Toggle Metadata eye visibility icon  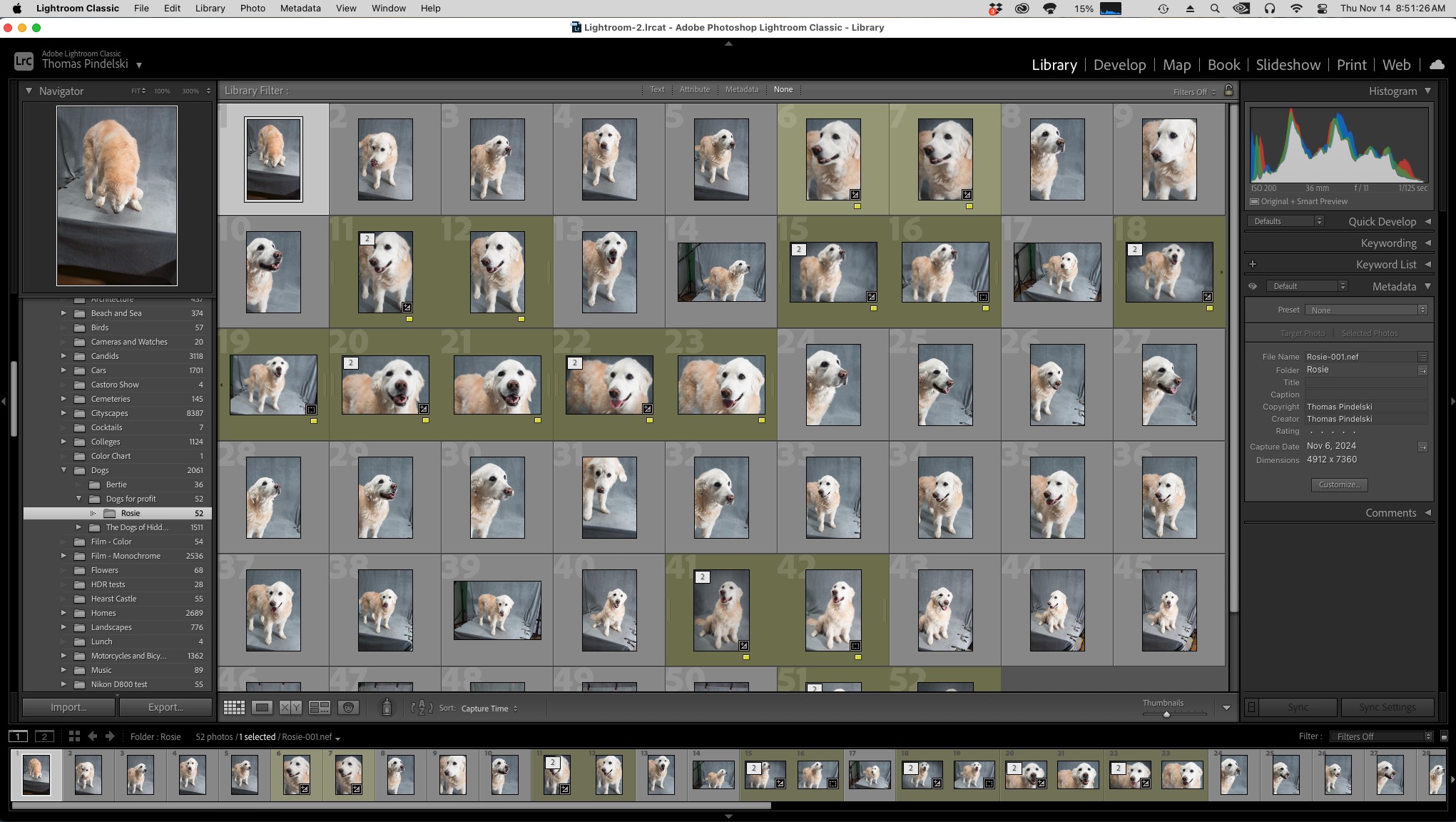pos(1253,286)
